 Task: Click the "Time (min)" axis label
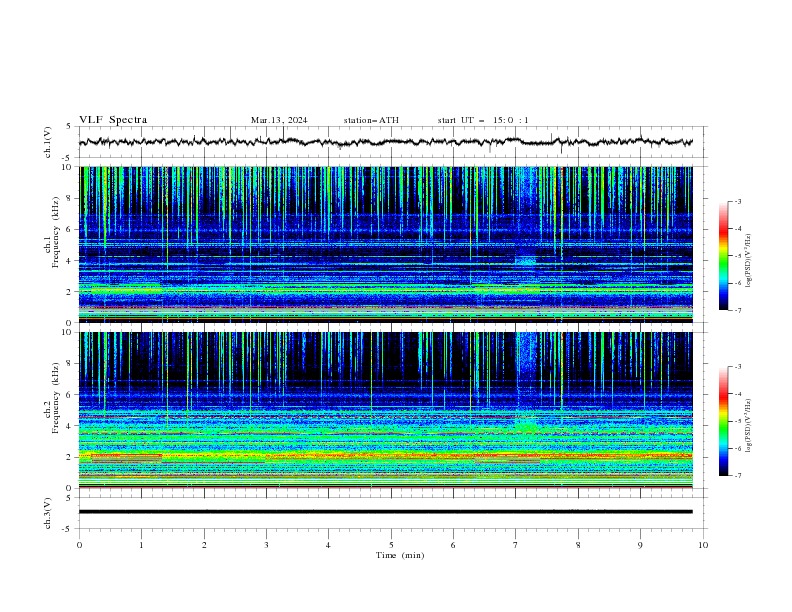(400, 555)
